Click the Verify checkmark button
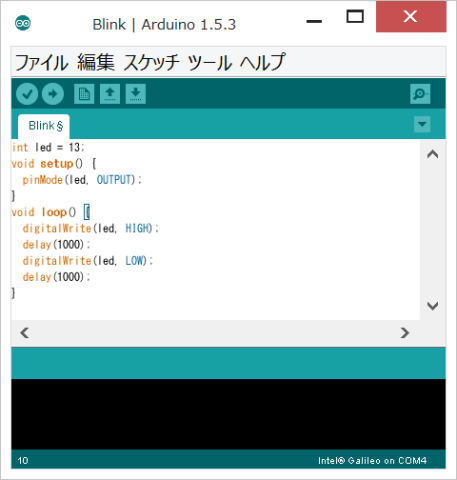Screen dimensions: 457x480 (x=27, y=94)
